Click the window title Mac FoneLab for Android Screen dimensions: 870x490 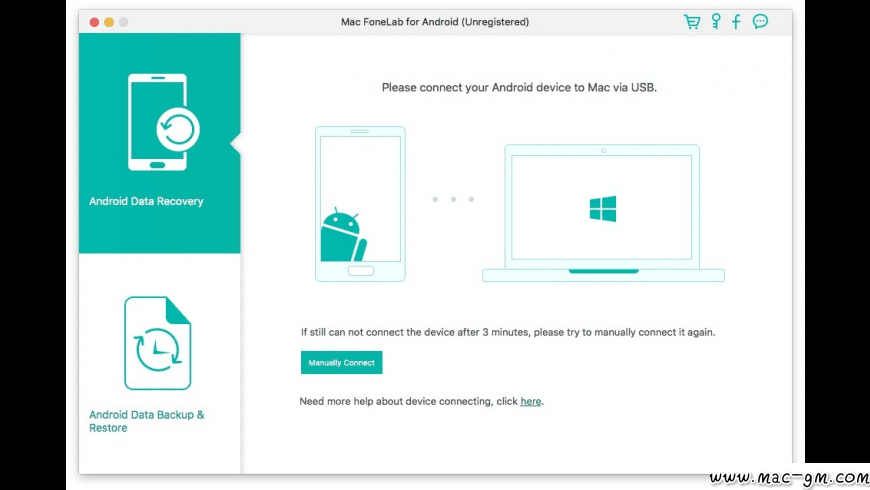click(x=435, y=22)
